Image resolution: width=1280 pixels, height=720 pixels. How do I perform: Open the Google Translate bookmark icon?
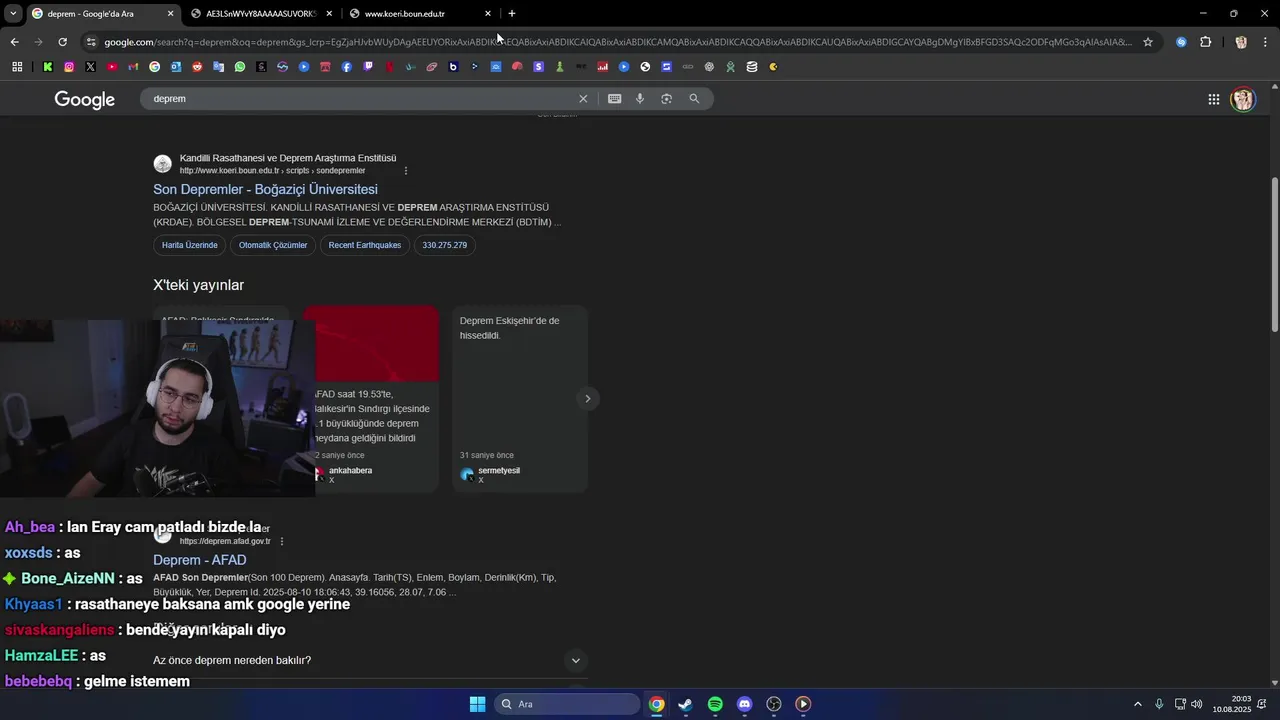point(218,67)
